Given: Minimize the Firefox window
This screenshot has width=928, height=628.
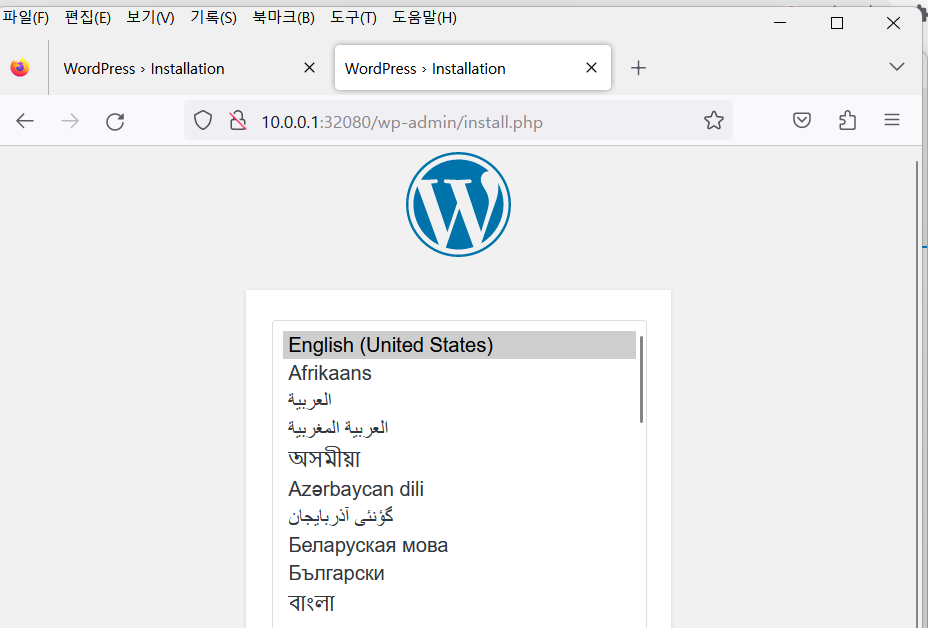Looking at the screenshot, I should tap(780, 23).
